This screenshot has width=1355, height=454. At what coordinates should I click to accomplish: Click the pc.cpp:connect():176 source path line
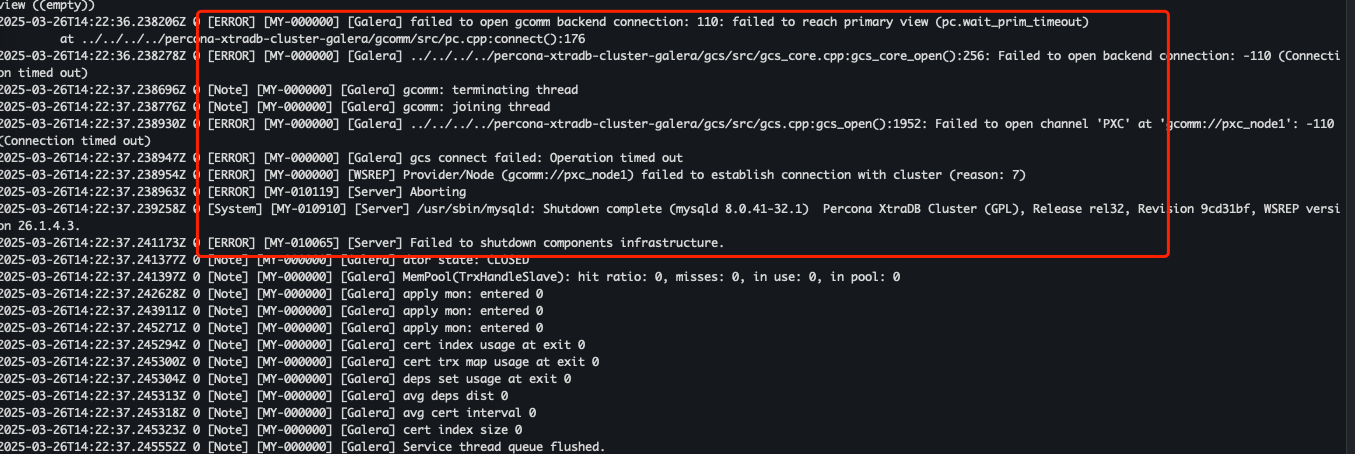pos(328,39)
